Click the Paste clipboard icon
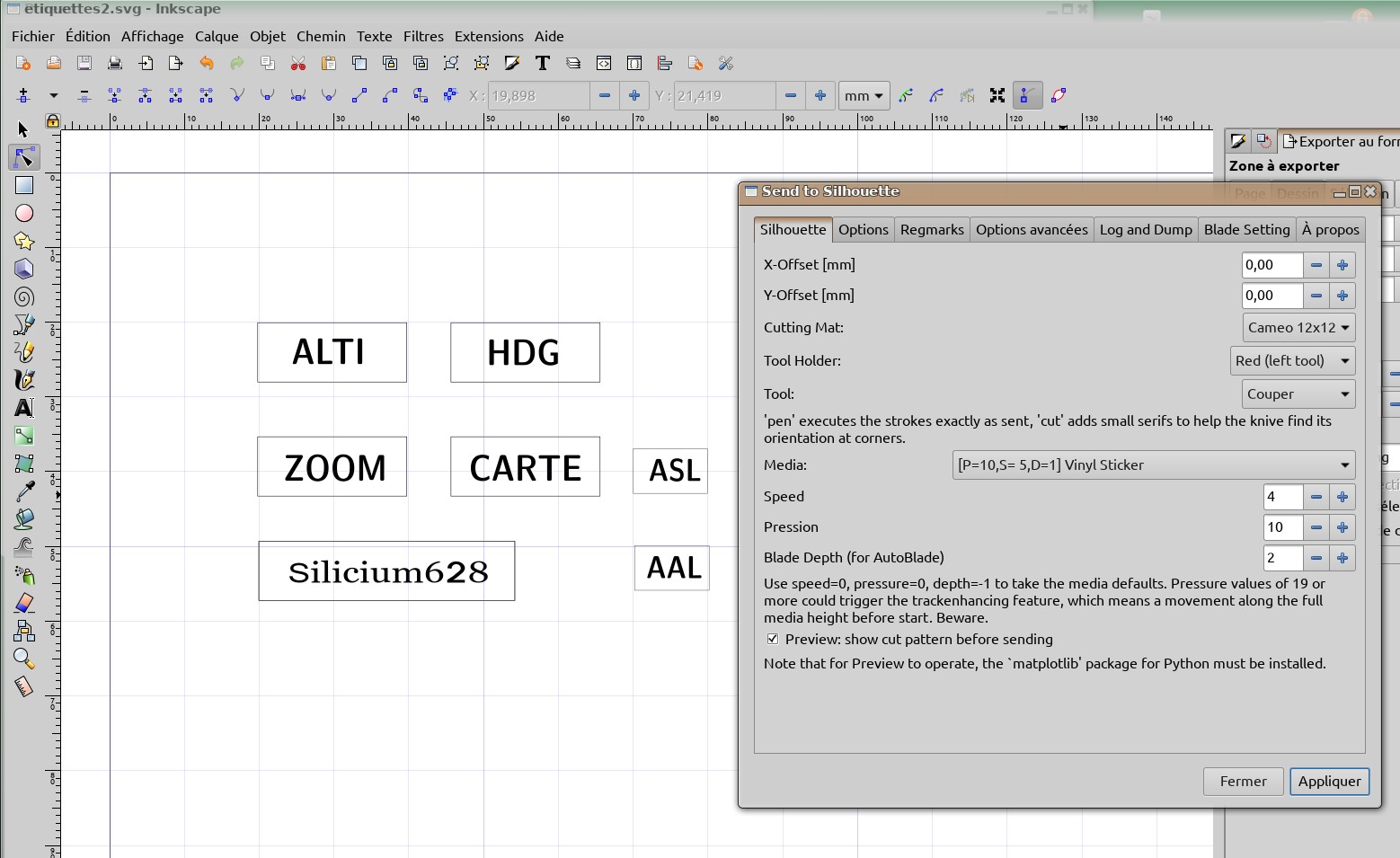This screenshot has width=1400, height=858. pyautogui.click(x=329, y=63)
